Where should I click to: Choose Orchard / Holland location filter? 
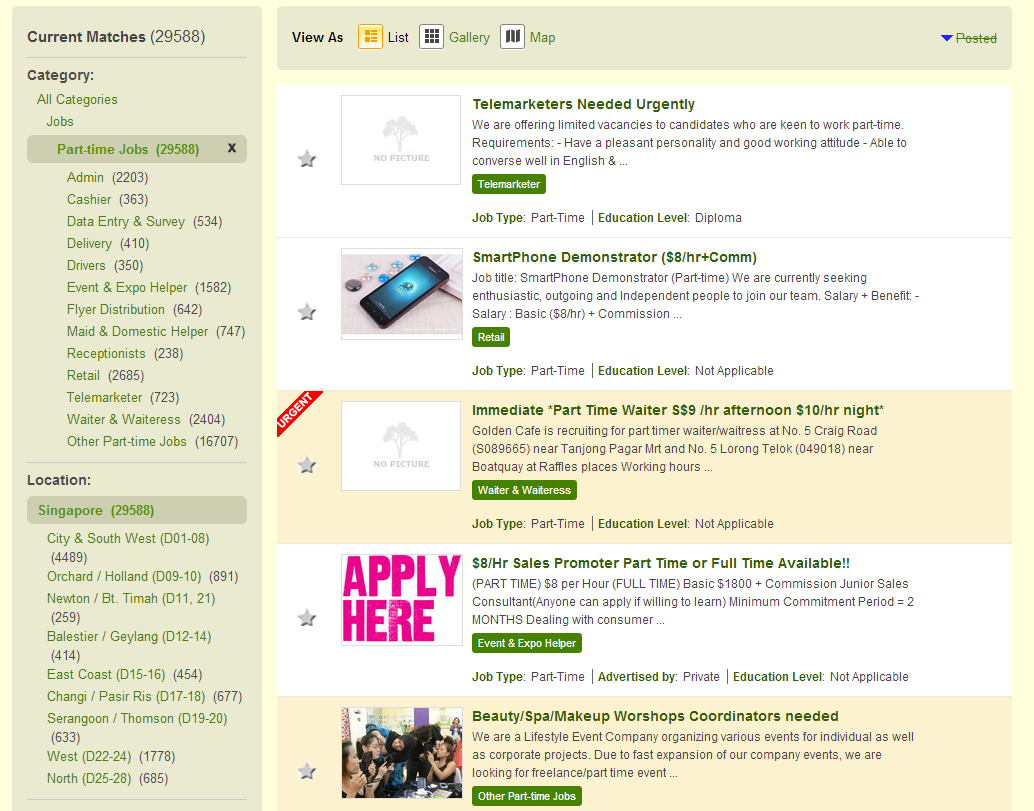[x=123, y=576]
